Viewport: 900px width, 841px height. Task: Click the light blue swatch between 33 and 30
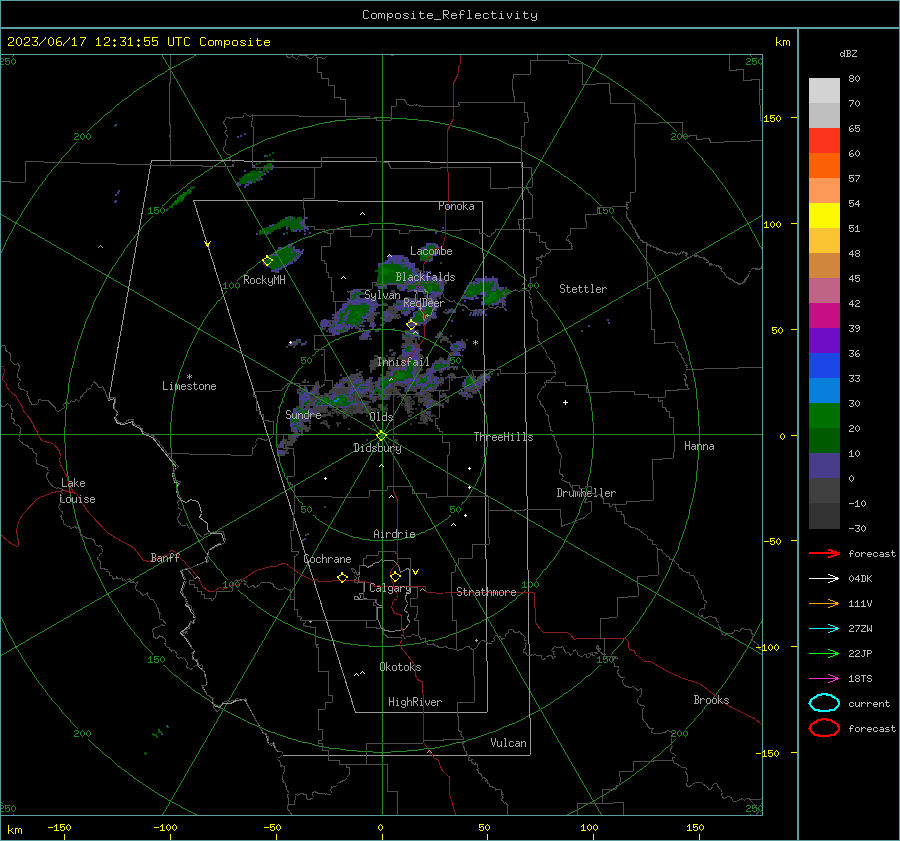[824, 391]
